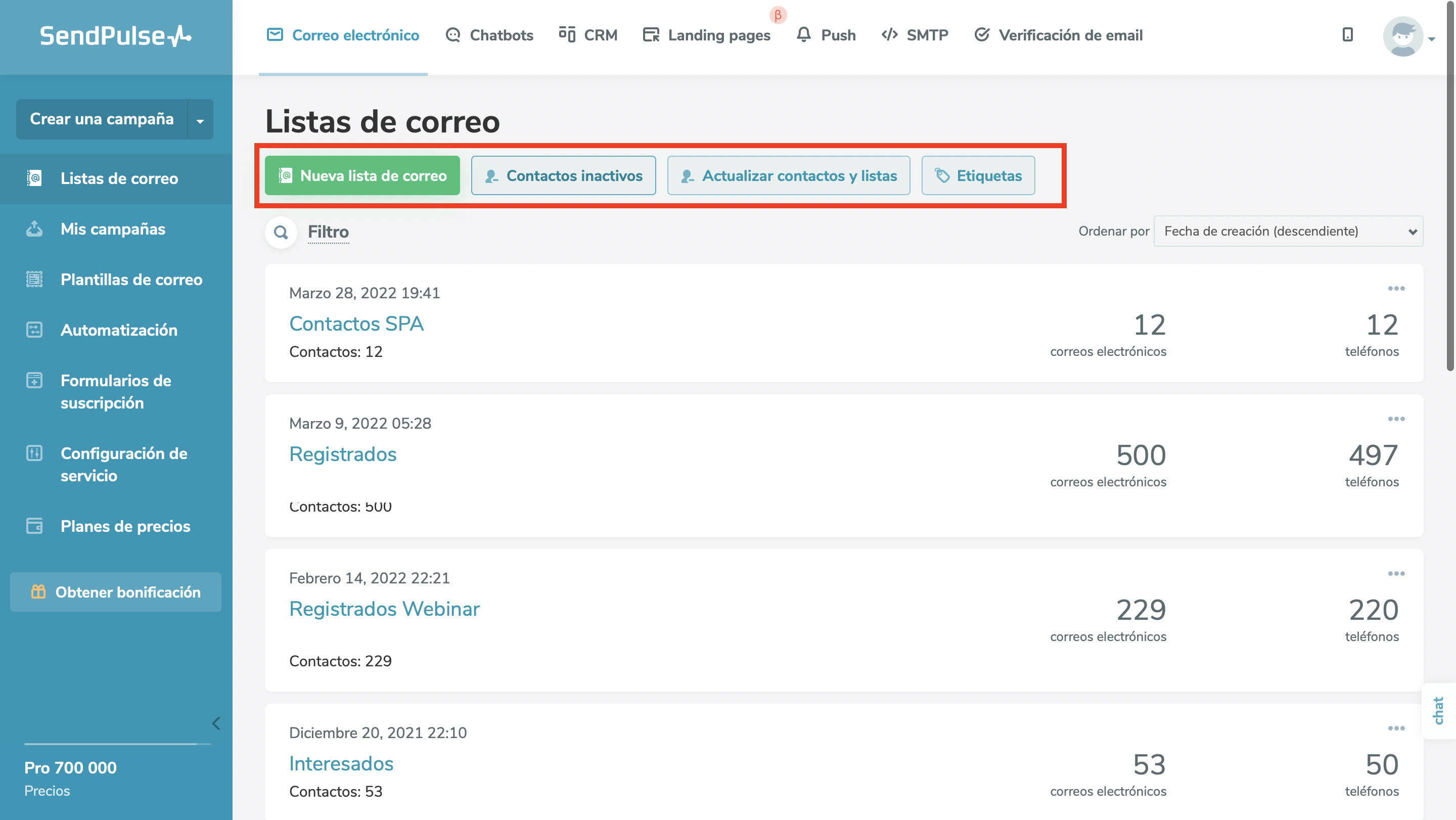Open Automatización in the sidebar
This screenshot has height=820, width=1456.
point(116,330)
